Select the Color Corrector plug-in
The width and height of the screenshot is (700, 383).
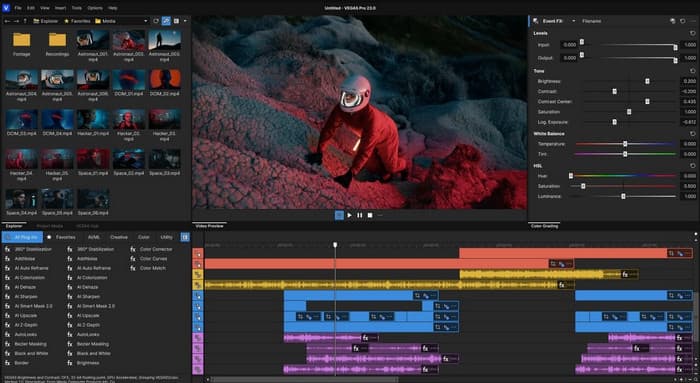151,249
